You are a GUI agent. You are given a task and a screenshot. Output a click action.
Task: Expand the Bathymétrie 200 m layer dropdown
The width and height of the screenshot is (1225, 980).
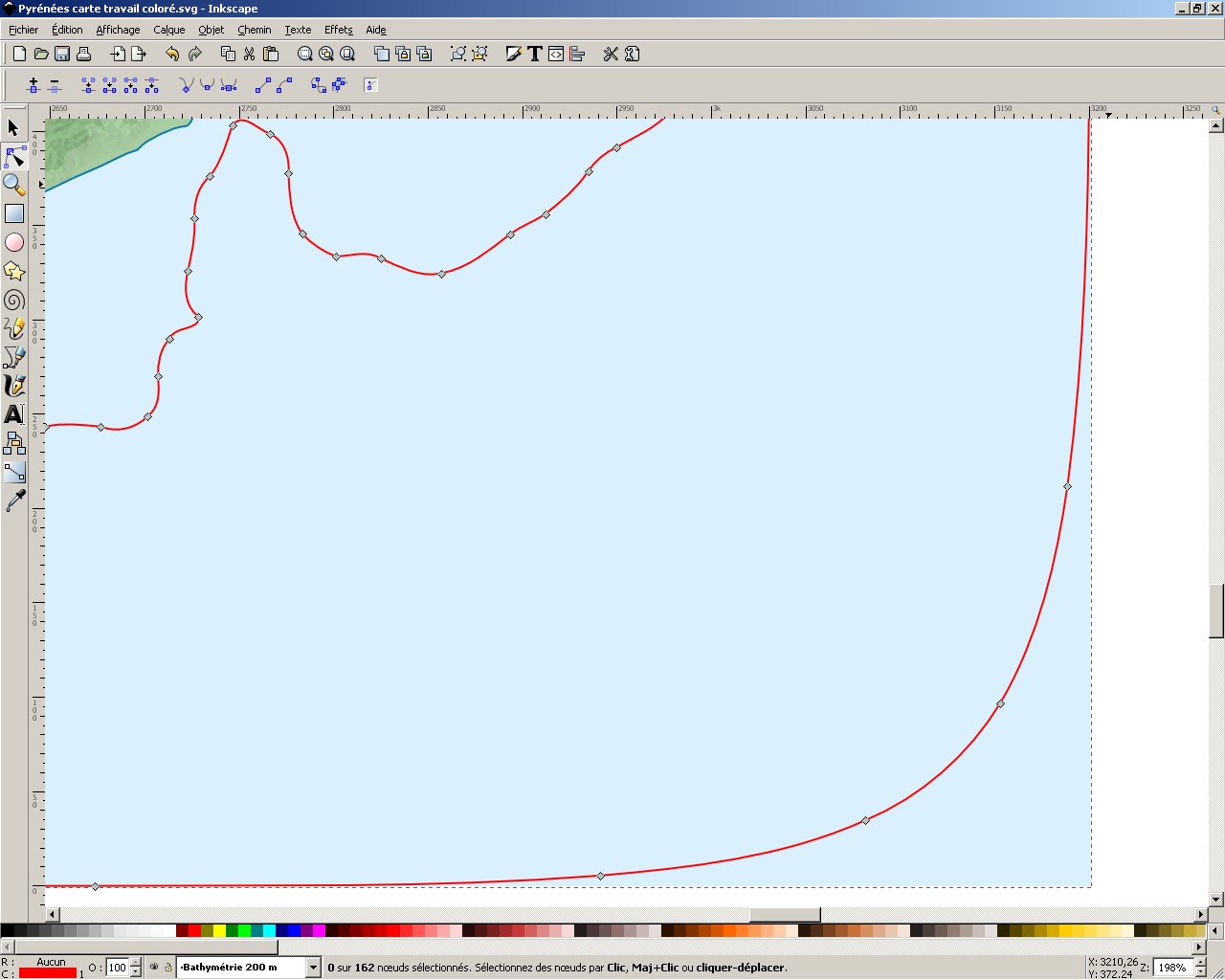coord(313,968)
